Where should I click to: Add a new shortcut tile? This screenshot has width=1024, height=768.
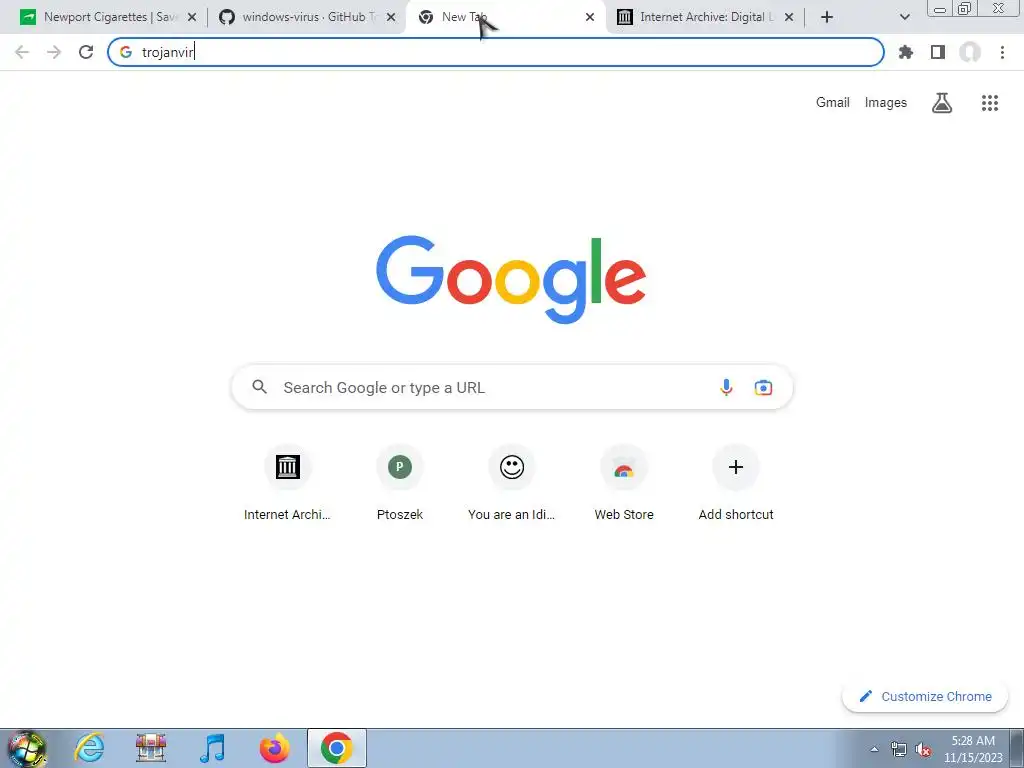click(736, 483)
